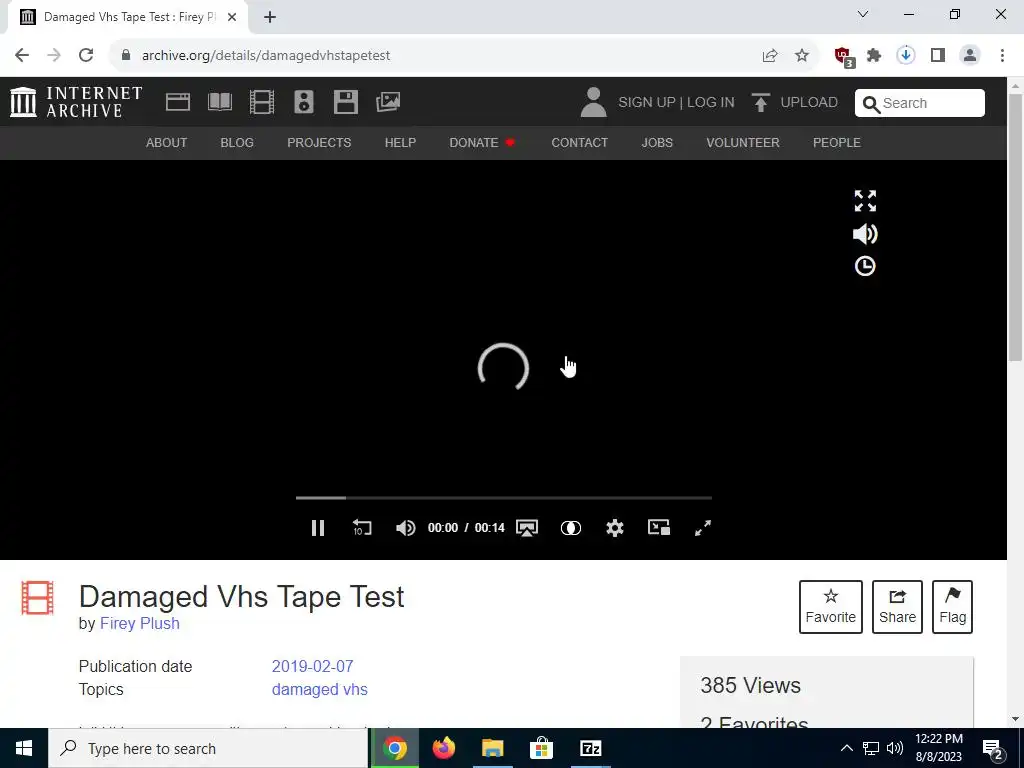
Task: Click the Flag button
Action: (x=952, y=607)
